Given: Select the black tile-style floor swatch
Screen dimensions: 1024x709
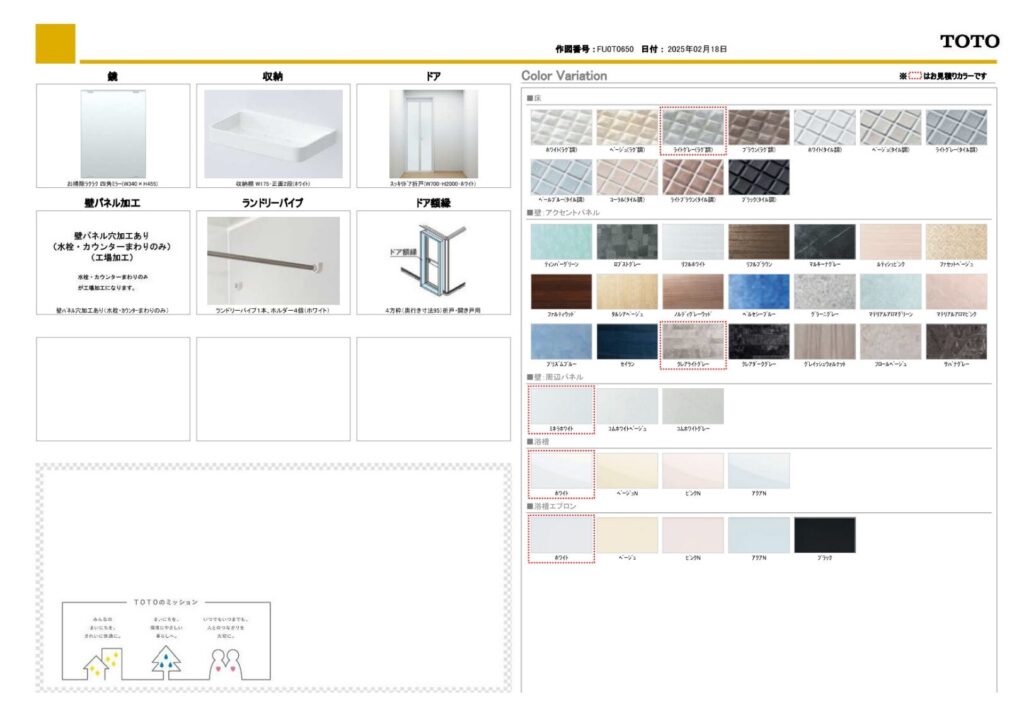Looking at the screenshot, I should click(758, 177).
